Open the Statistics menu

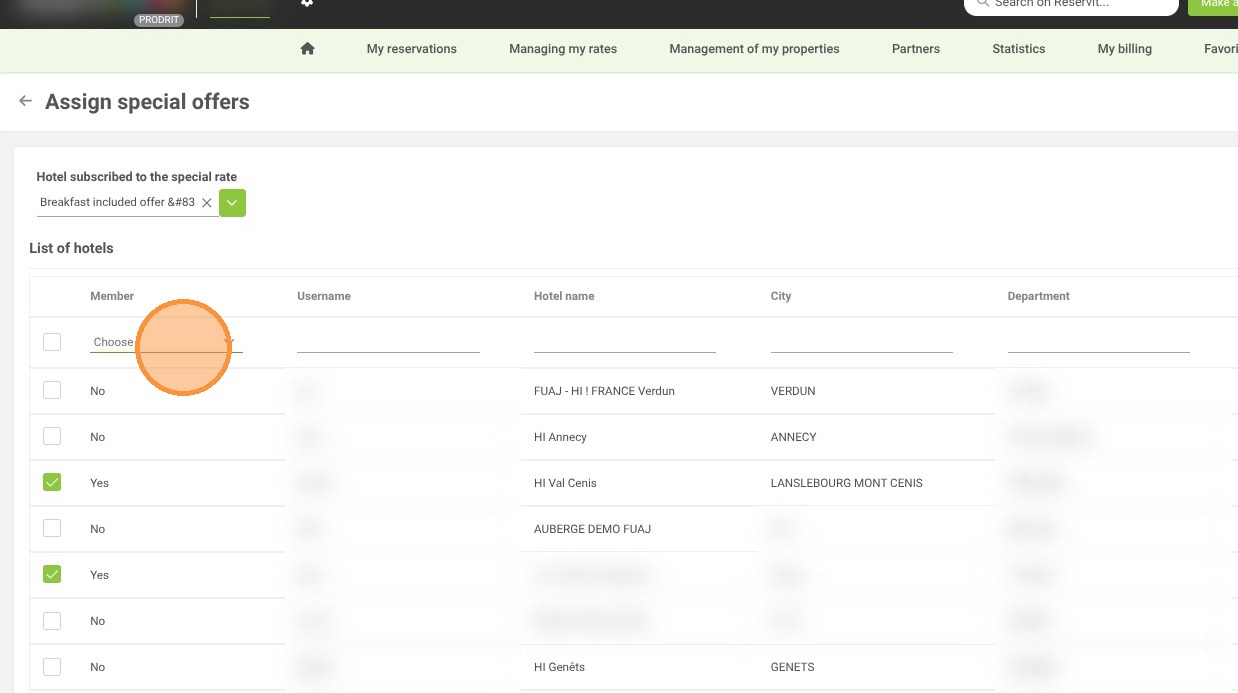coord(1018,48)
